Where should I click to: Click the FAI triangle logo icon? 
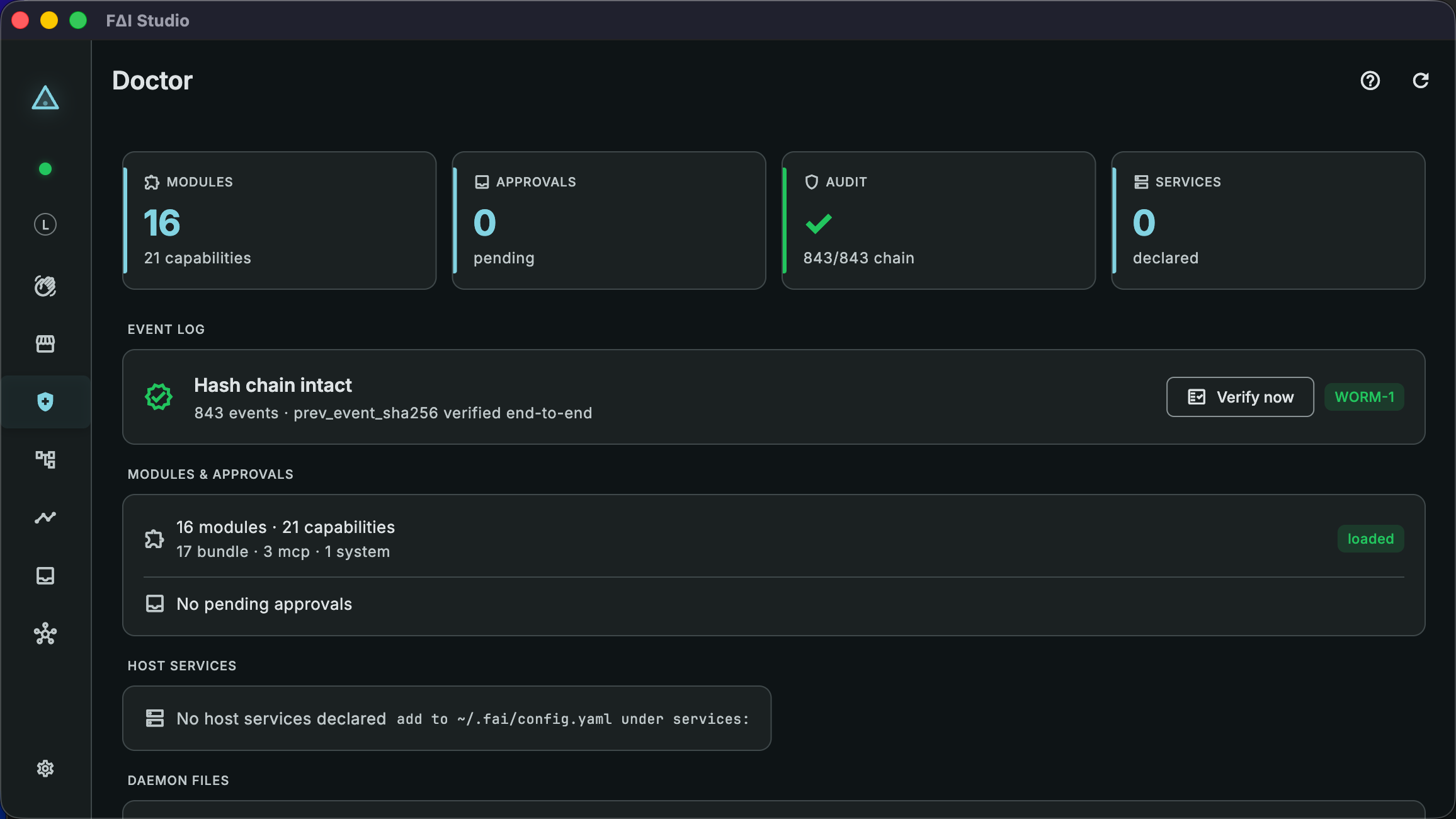click(45, 98)
